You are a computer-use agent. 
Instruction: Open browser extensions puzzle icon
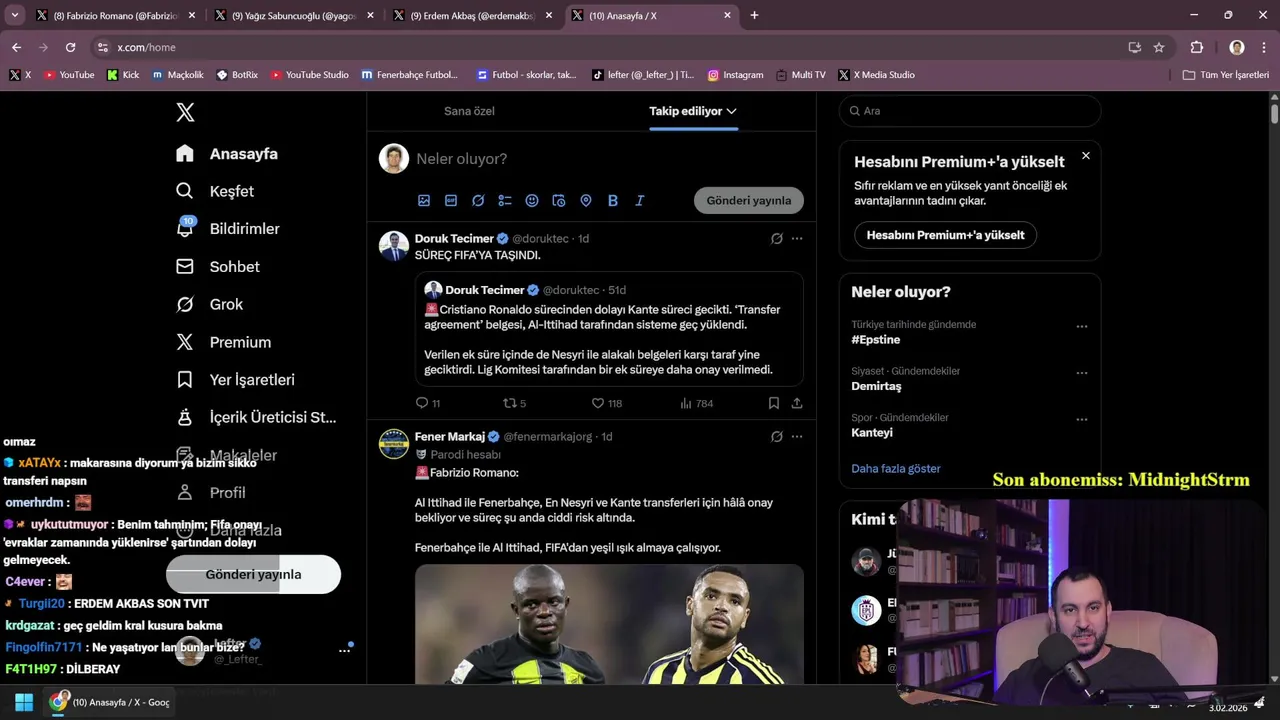[1197, 47]
